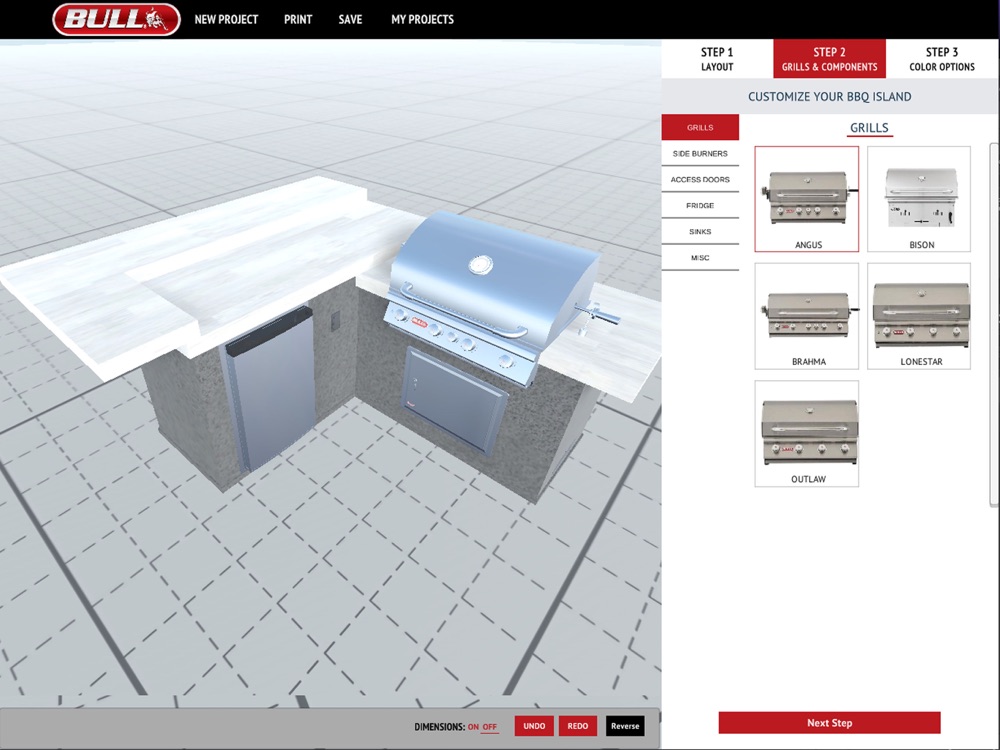This screenshot has width=1000, height=750.
Task: Turn dimensions ON
Action: [x=473, y=726]
